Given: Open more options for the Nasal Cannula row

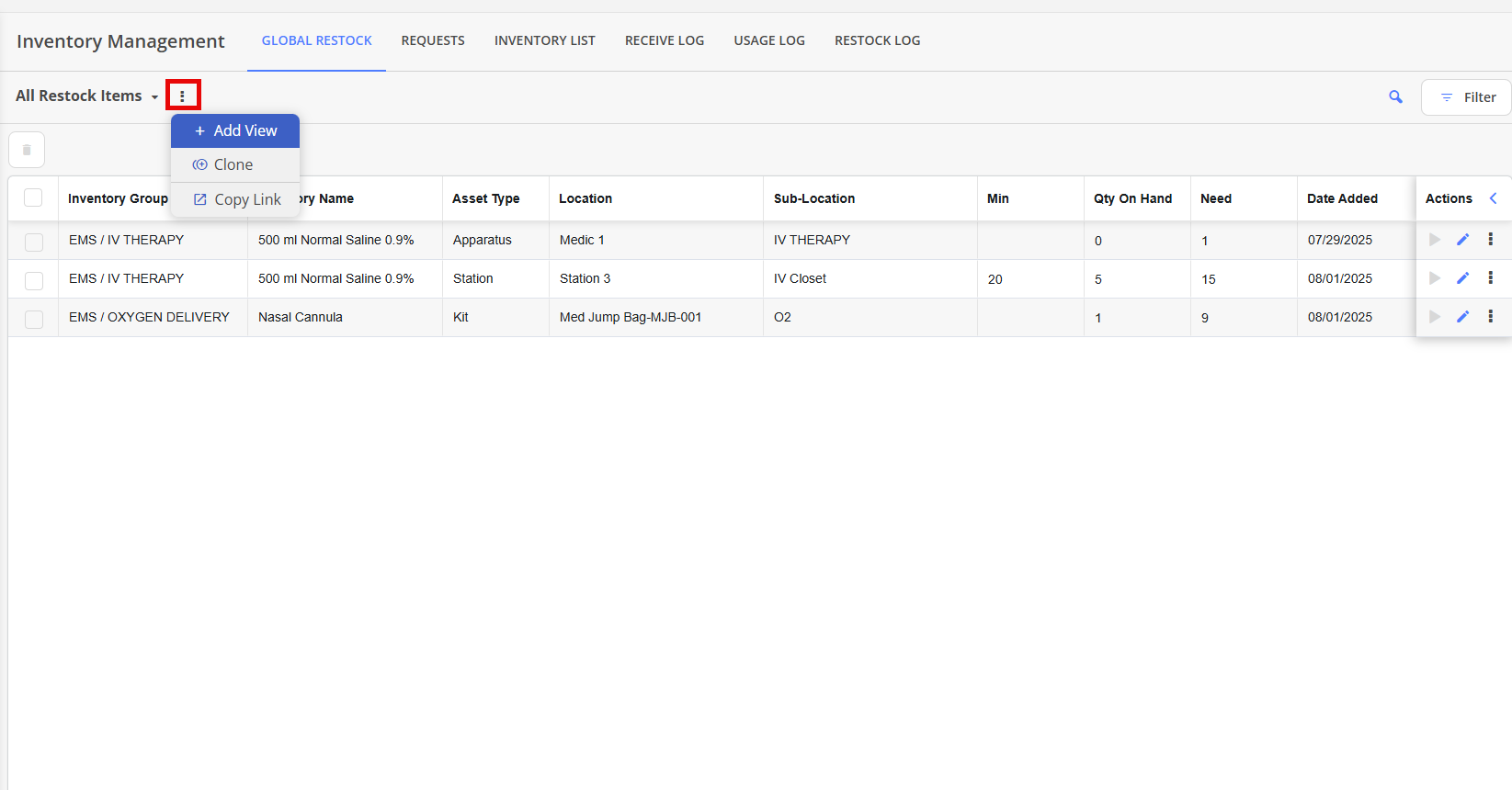Looking at the screenshot, I should 1491,316.
